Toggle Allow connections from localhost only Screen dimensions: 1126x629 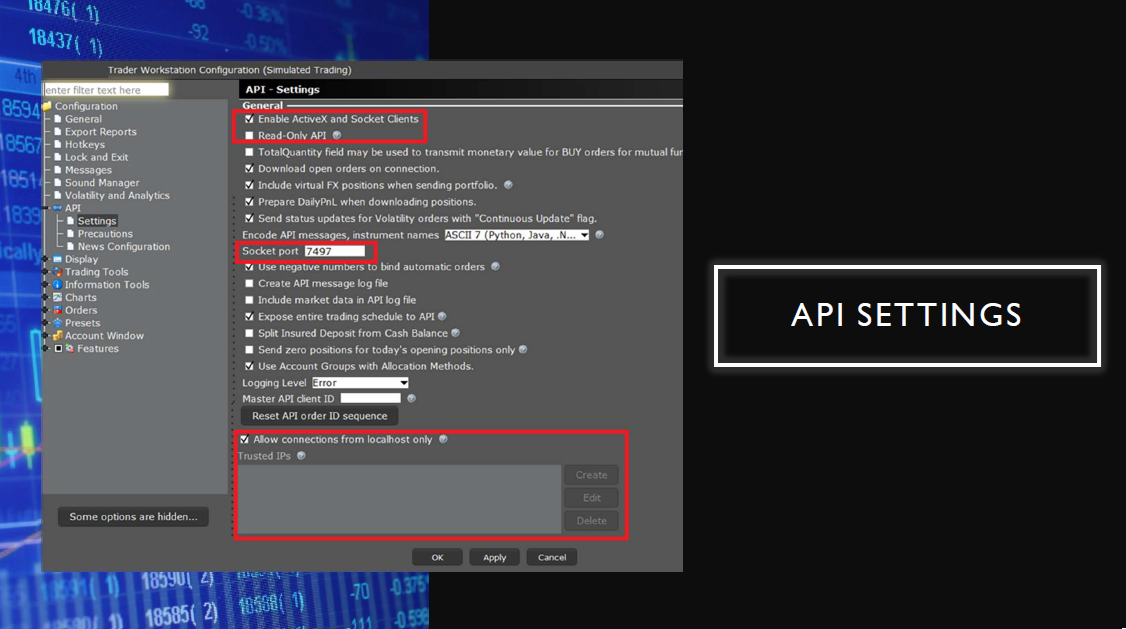(244, 439)
